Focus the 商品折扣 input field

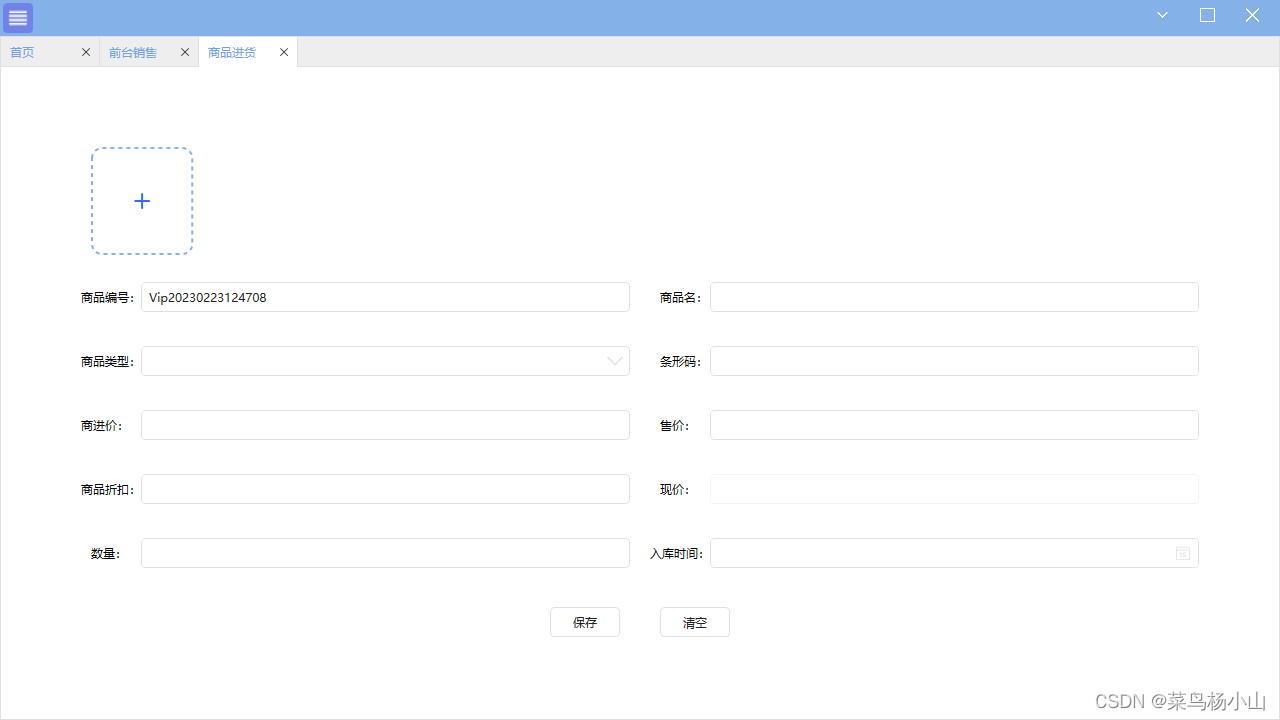(x=385, y=489)
